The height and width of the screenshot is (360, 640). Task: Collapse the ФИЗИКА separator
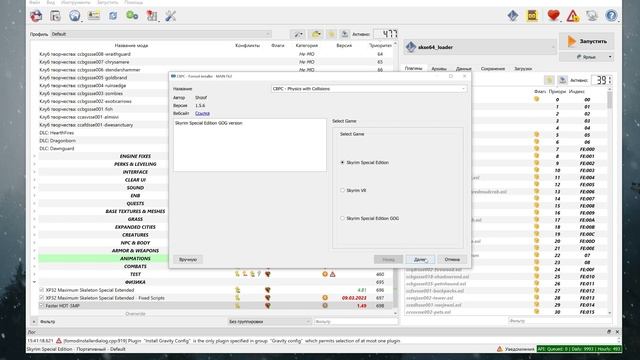tap(34, 282)
